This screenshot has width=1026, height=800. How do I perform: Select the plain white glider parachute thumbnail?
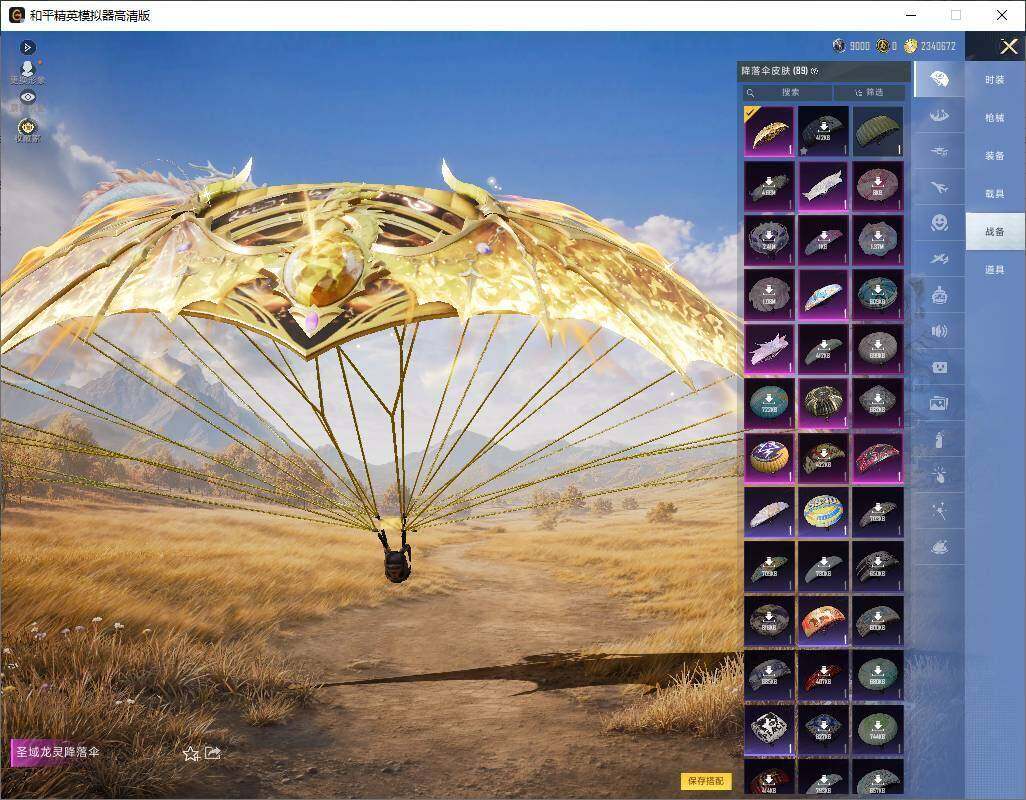(769, 512)
